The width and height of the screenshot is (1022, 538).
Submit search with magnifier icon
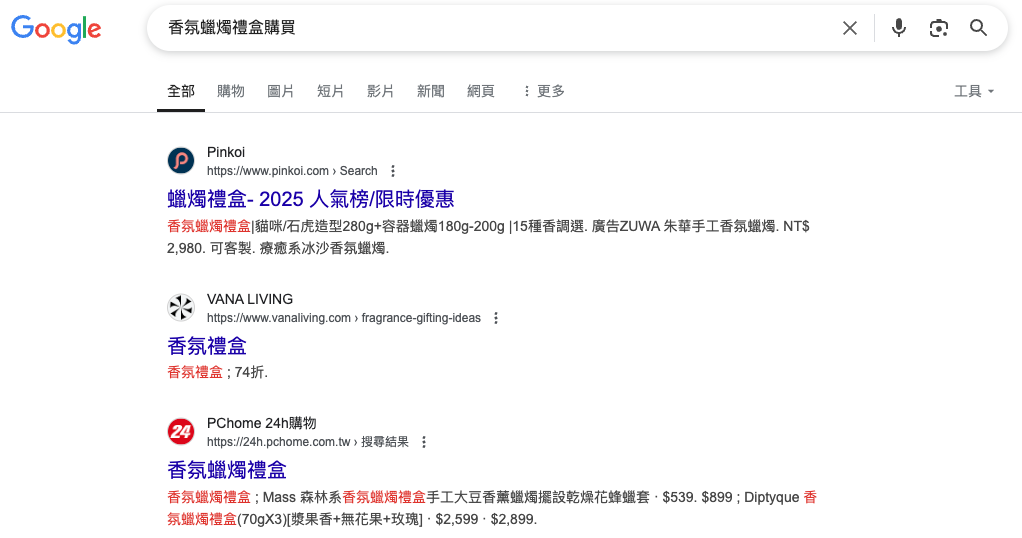(978, 28)
